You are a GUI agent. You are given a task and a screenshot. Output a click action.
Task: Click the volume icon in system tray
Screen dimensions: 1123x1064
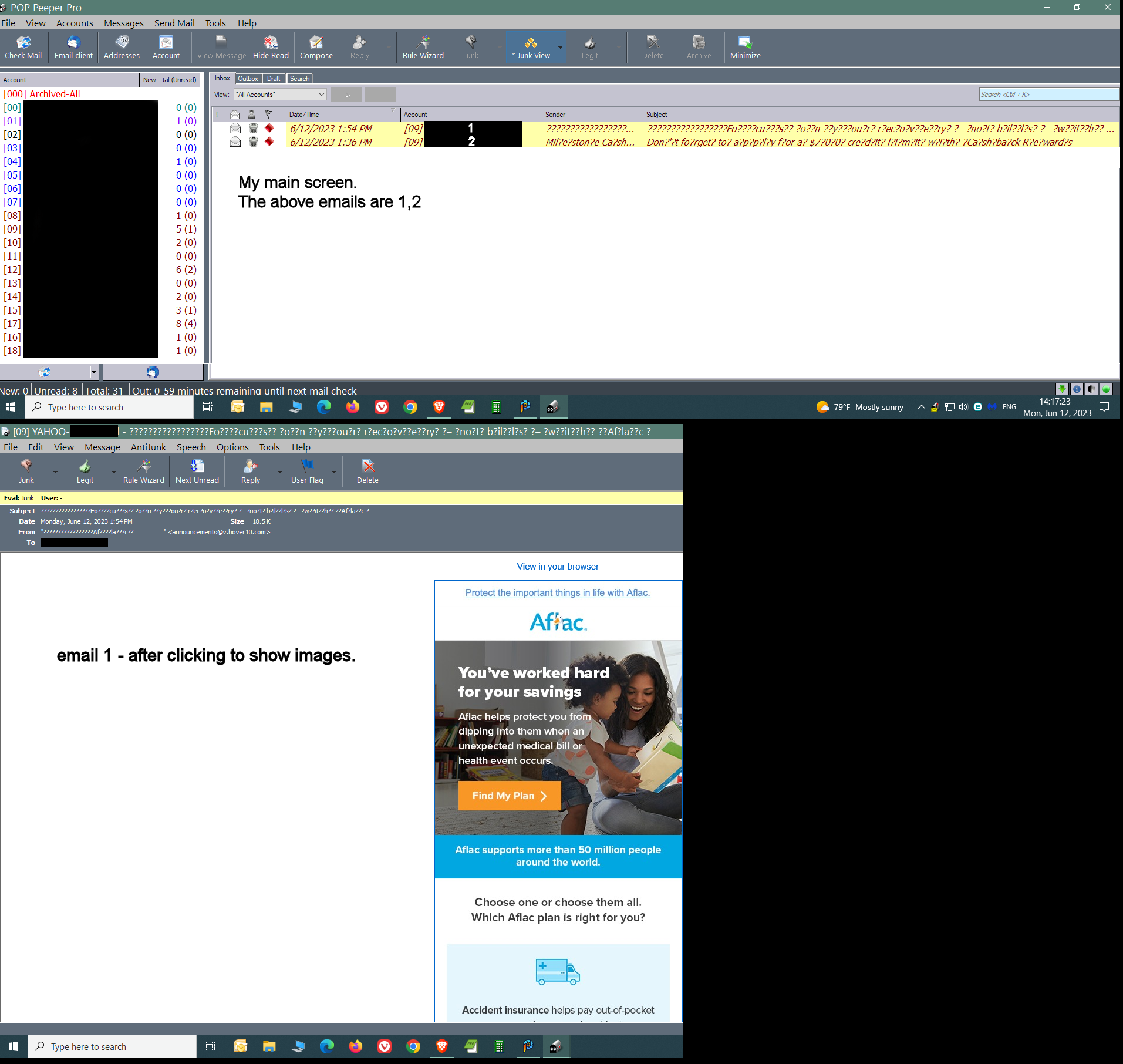point(963,407)
